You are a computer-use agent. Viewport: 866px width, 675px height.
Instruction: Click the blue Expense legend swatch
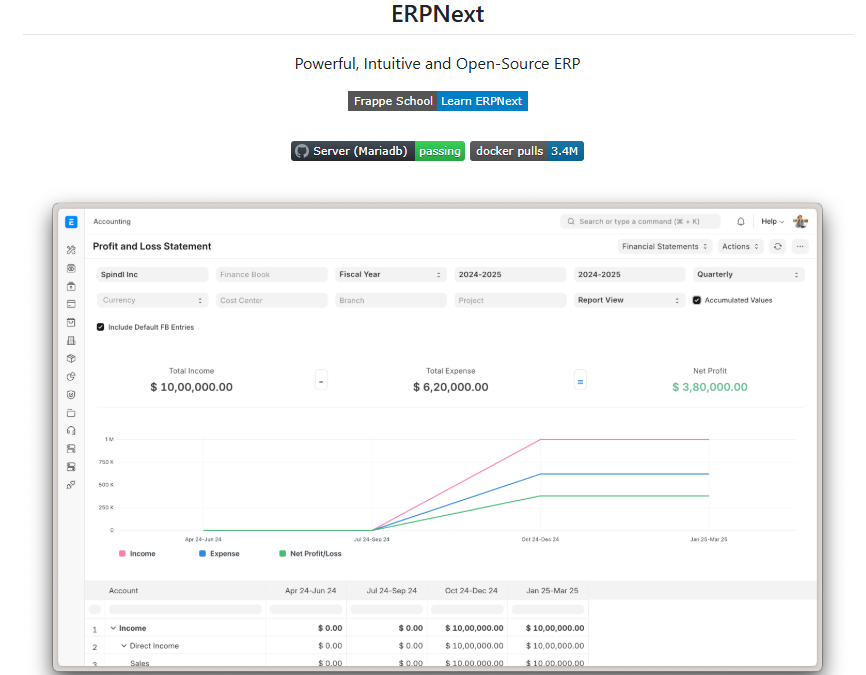click(202, 553)
